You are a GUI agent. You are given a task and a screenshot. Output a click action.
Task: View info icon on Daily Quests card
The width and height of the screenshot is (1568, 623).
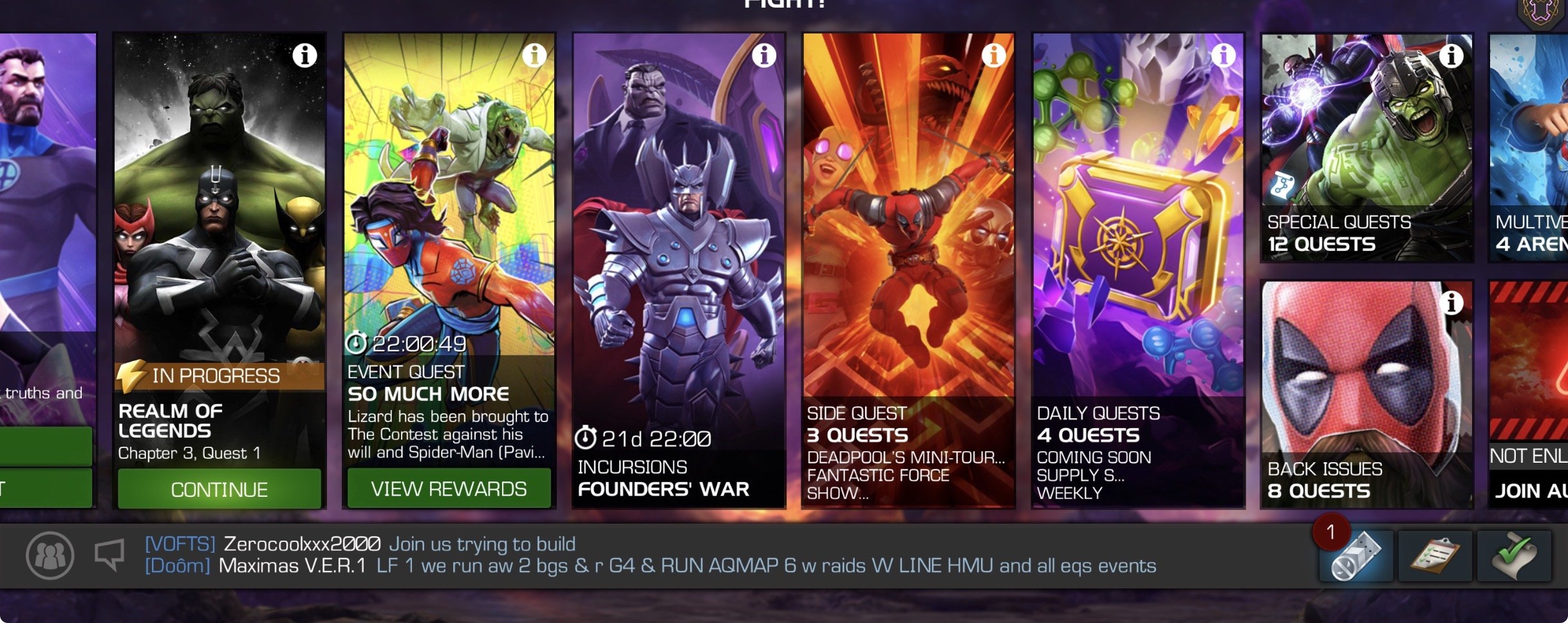(x=1224, y=56)
